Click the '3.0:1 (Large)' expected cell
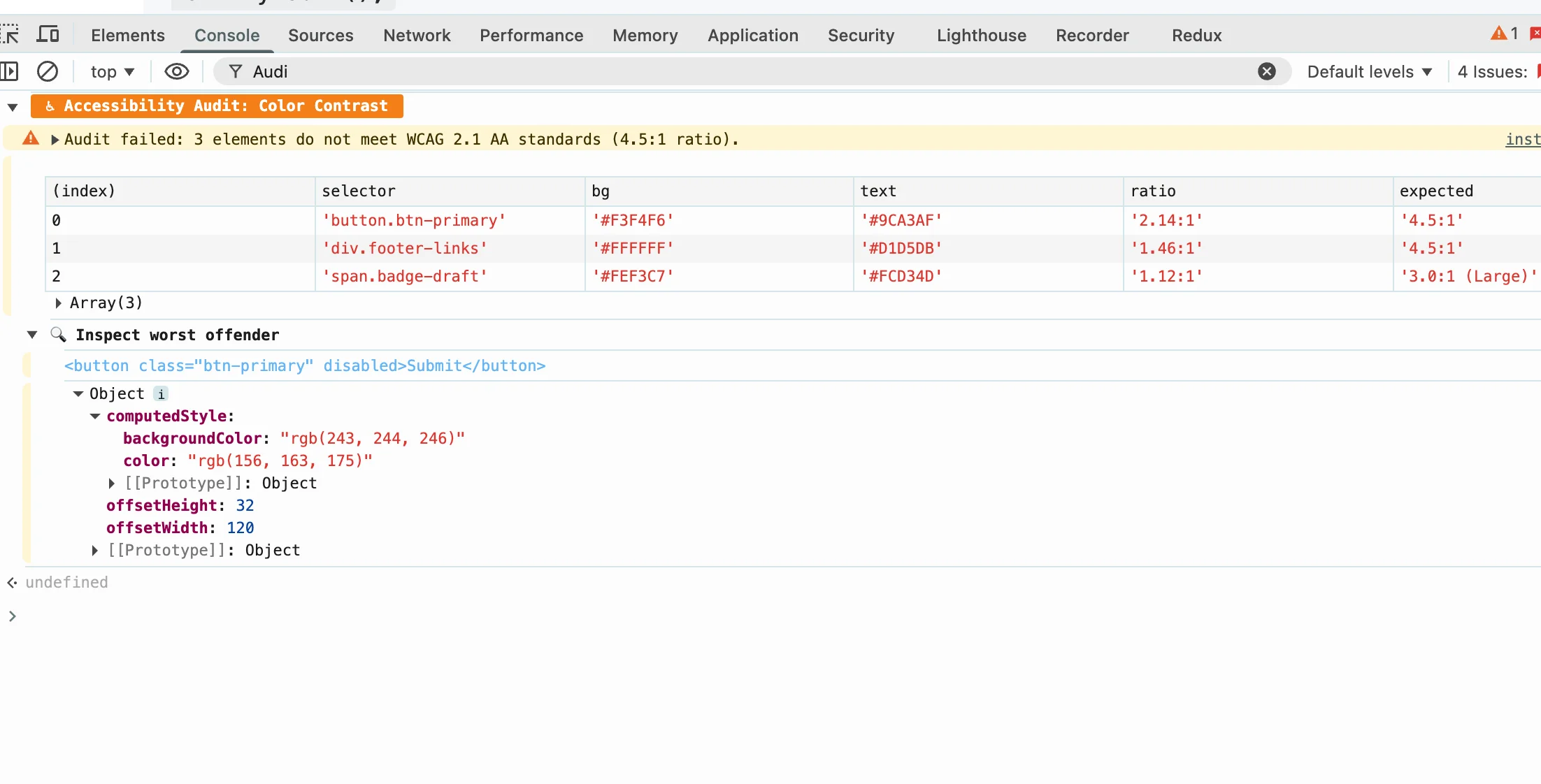1541x784 pixels. 1468,277
